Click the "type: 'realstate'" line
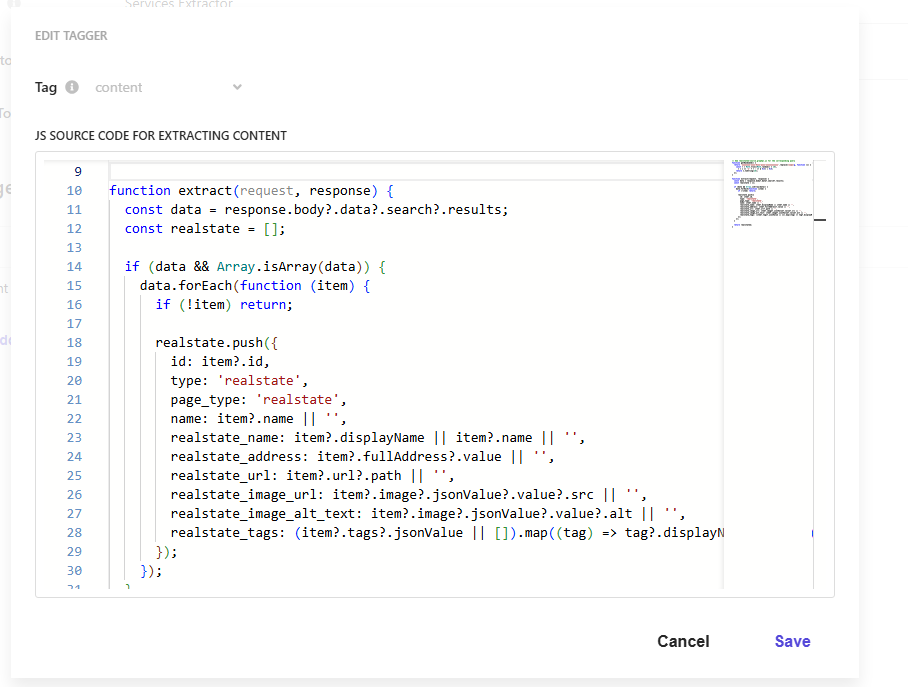The image size is (908, 687). click(x=239, y=381)
